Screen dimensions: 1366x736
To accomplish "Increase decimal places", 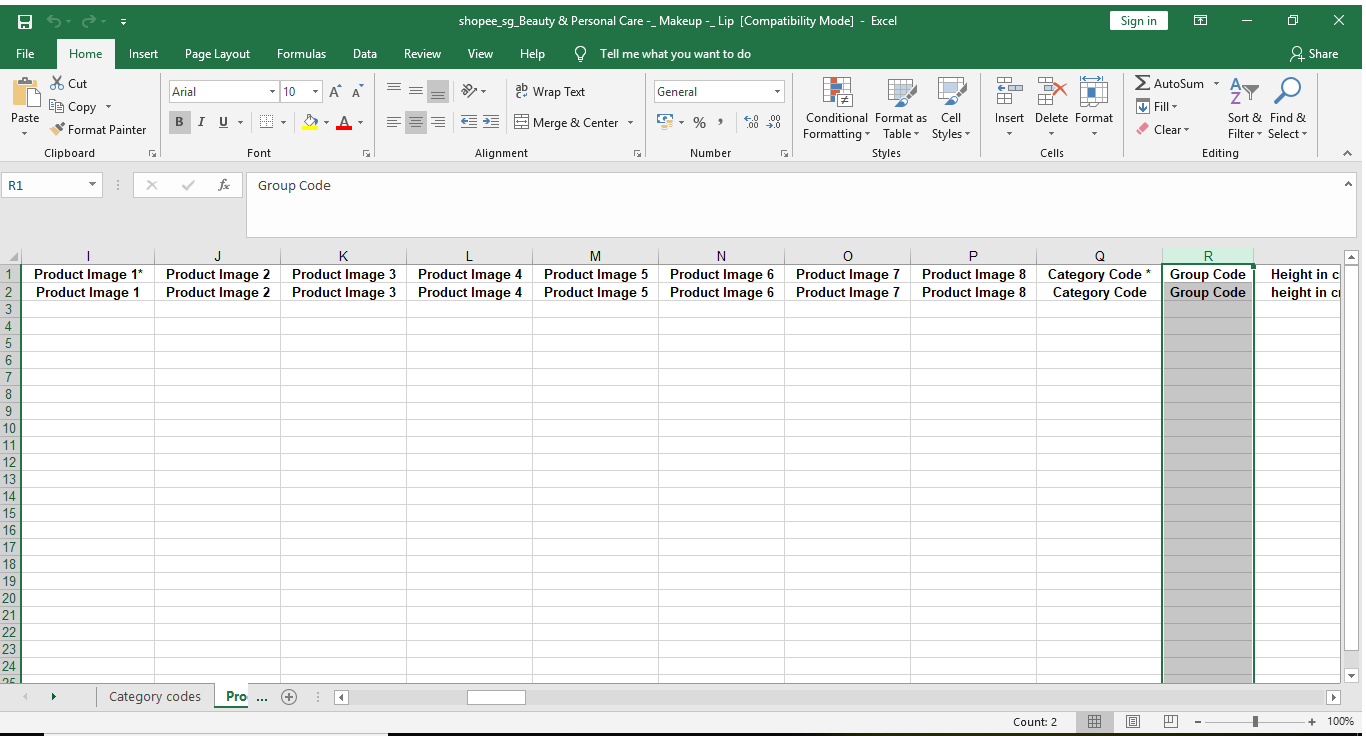I will coord(752,122).
